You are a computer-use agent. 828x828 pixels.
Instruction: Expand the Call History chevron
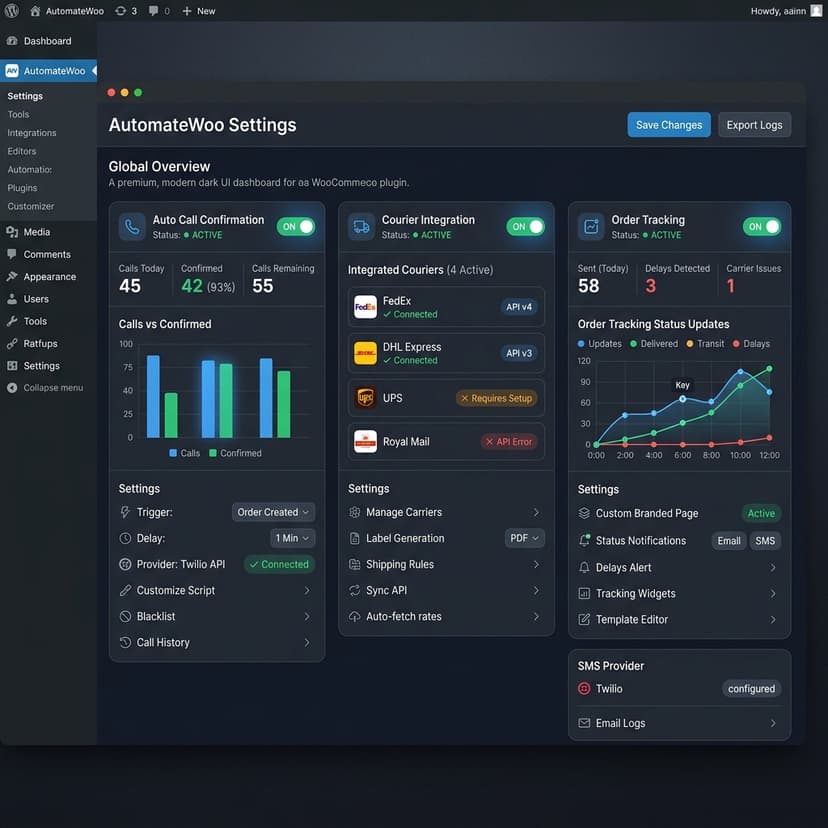click(307, 642)
